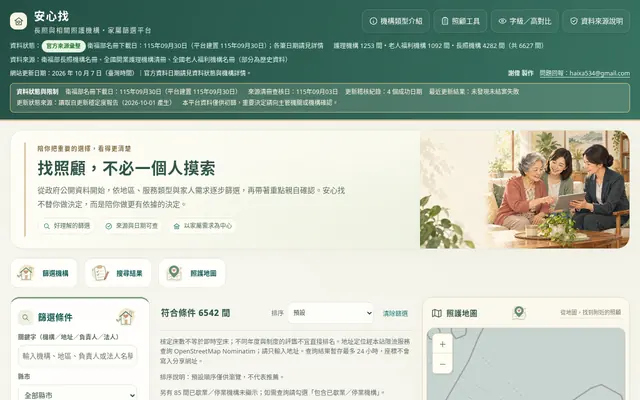Switch to the 篩選機構 tab
Screen dimensions: 640x400
click(44, 273)
